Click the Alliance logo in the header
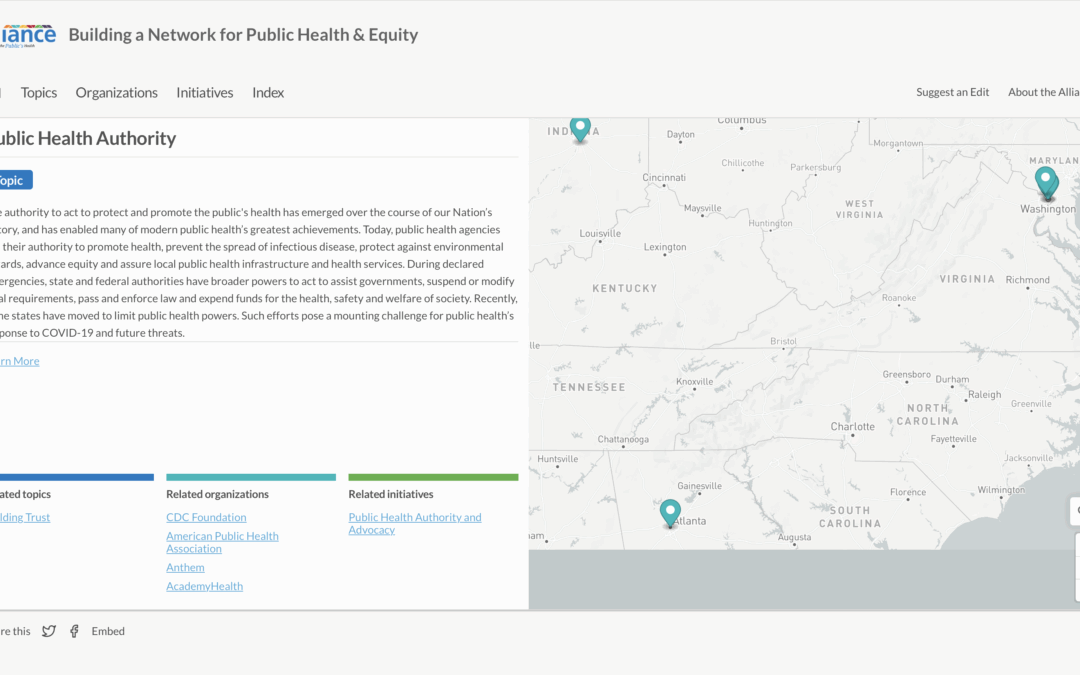Image resolution: width=1080 pixels, height=675 pixels. coord(30,33)
